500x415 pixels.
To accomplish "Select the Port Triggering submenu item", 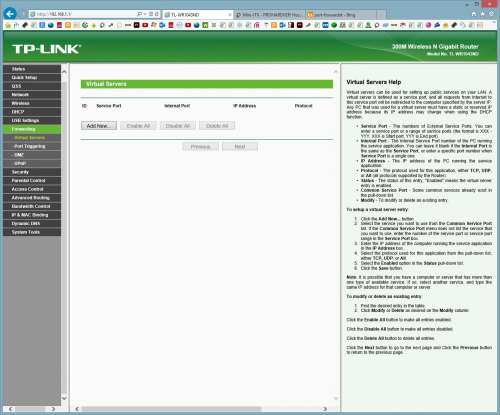I will pyautogui.click(x=32, y=146).
